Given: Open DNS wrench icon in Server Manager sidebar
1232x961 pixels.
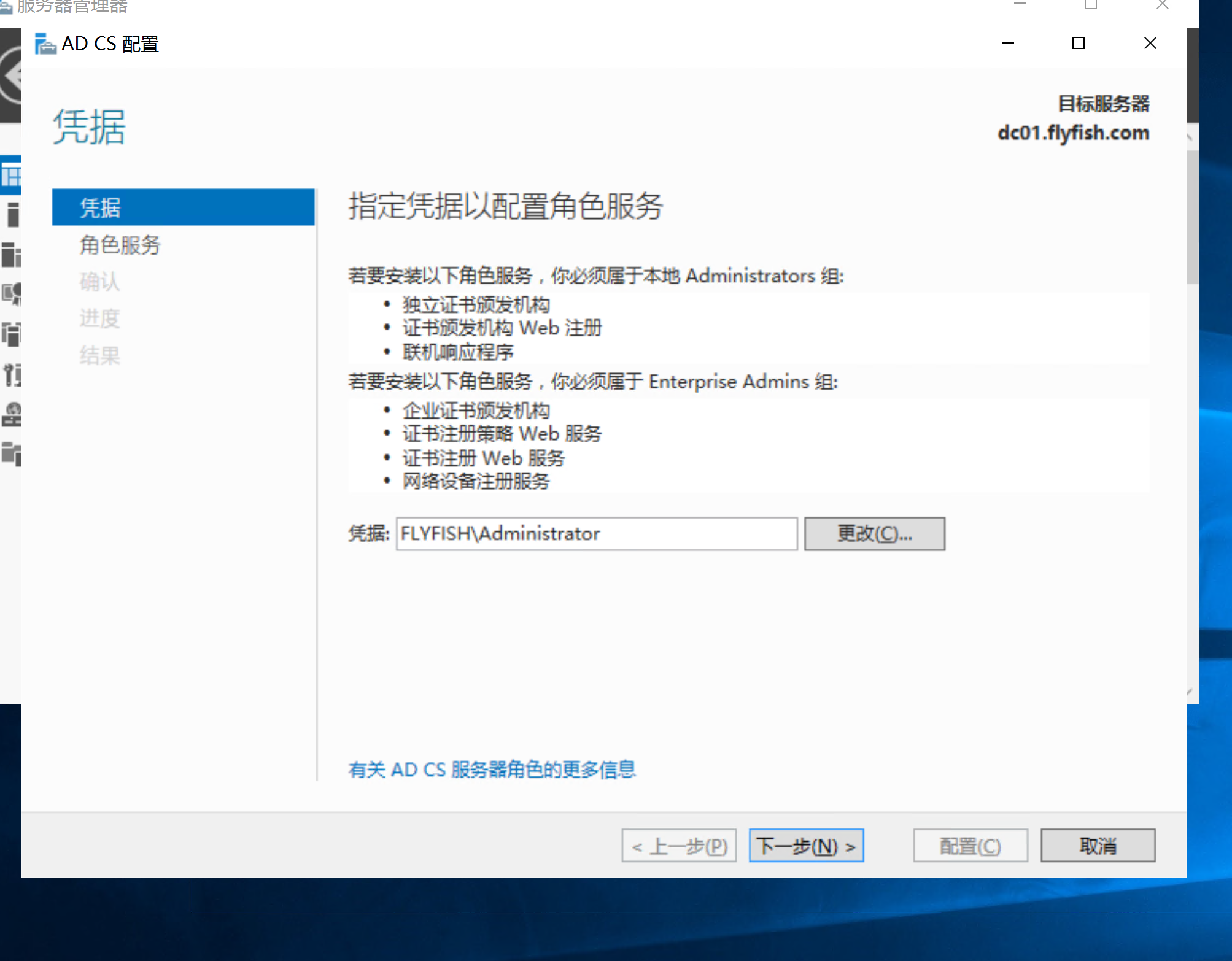Looking at the screenshot, I should point(12,375).
